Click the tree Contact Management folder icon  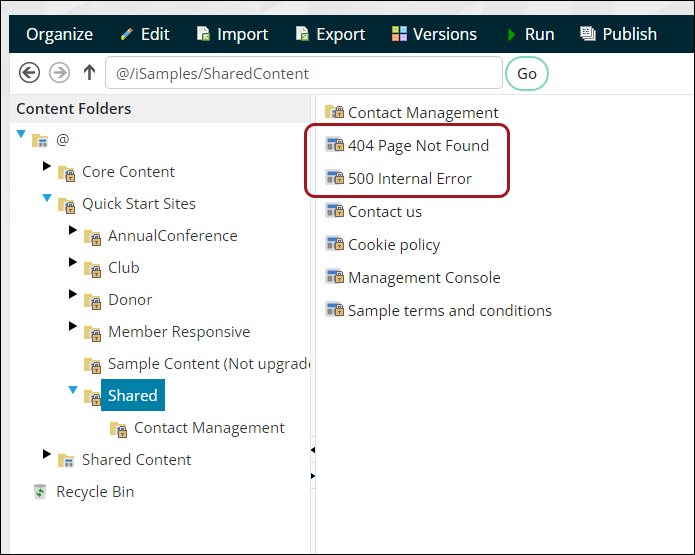[x=118, y=429]
